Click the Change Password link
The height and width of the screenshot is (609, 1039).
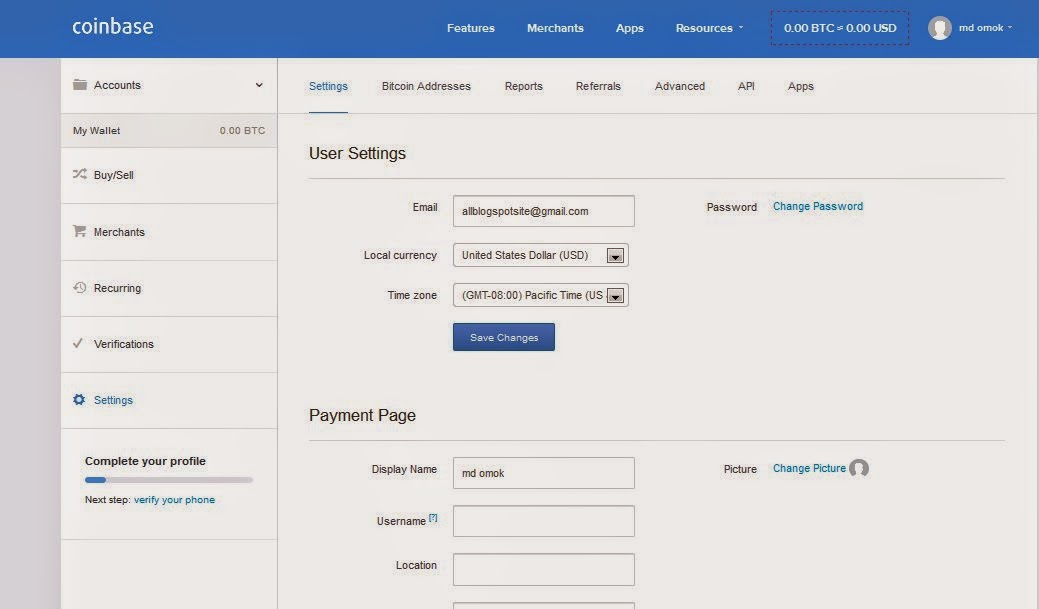[x=818, y=206]
